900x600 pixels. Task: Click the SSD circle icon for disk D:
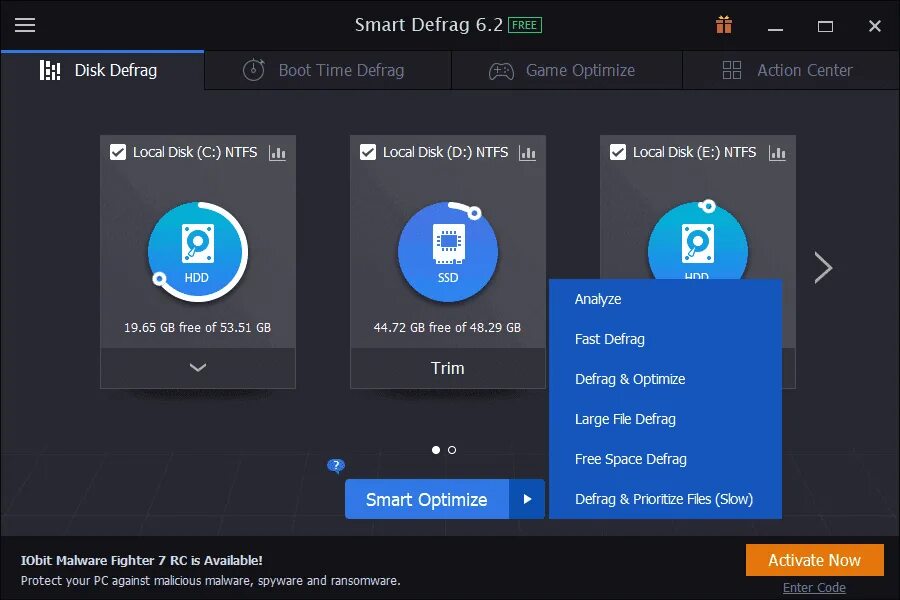(448, 251)
